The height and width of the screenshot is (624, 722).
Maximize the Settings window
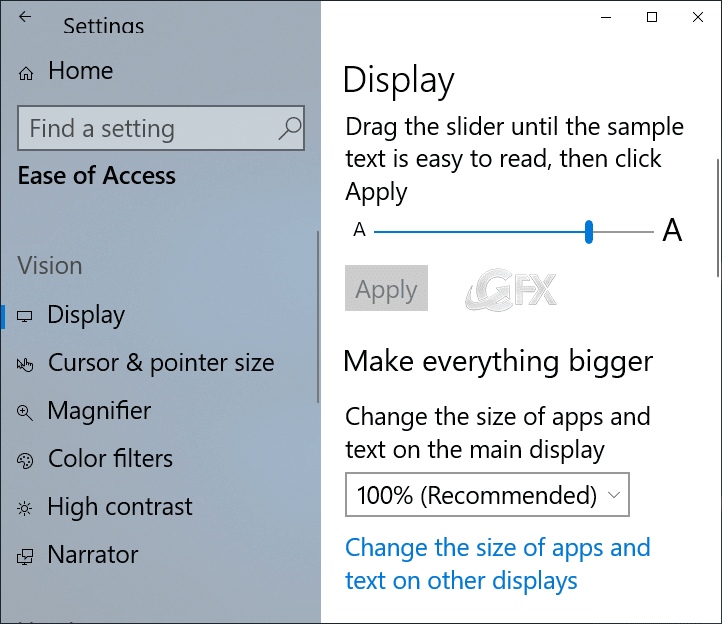click(652, 17)
